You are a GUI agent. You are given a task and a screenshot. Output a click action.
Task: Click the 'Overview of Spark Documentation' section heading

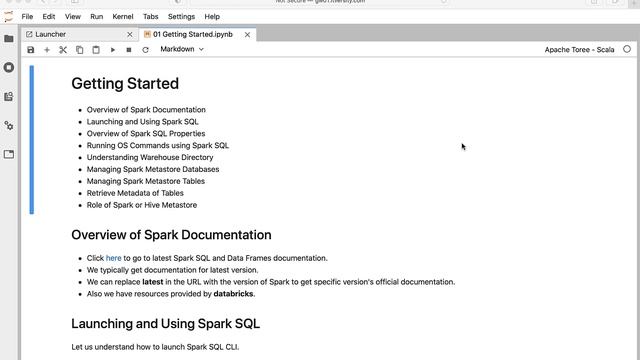click(x=171, y=235)
